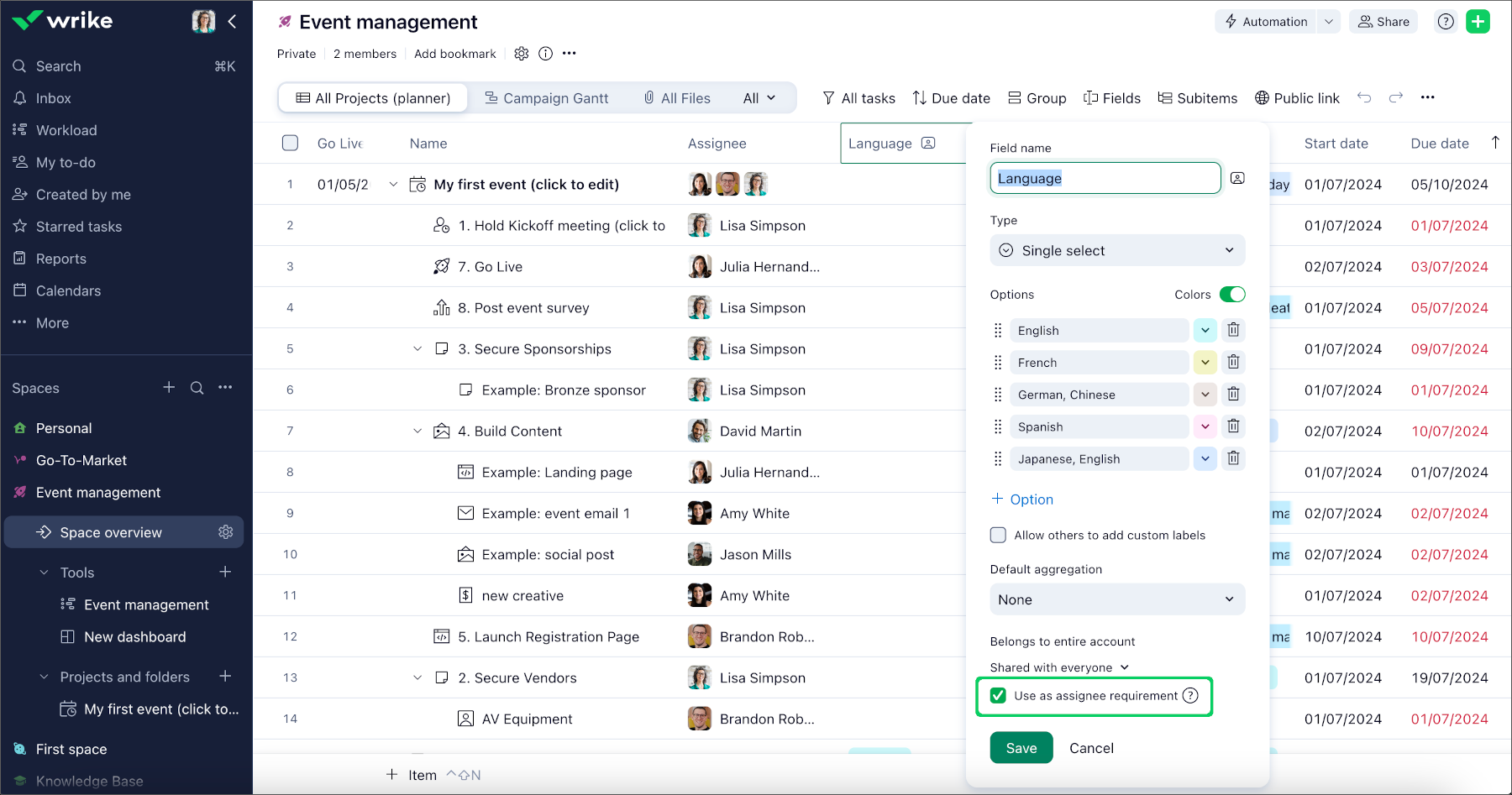Open the color picker for the Spanish option
This screenshot has width=1512, height=795.
(x=1205, y=426)
